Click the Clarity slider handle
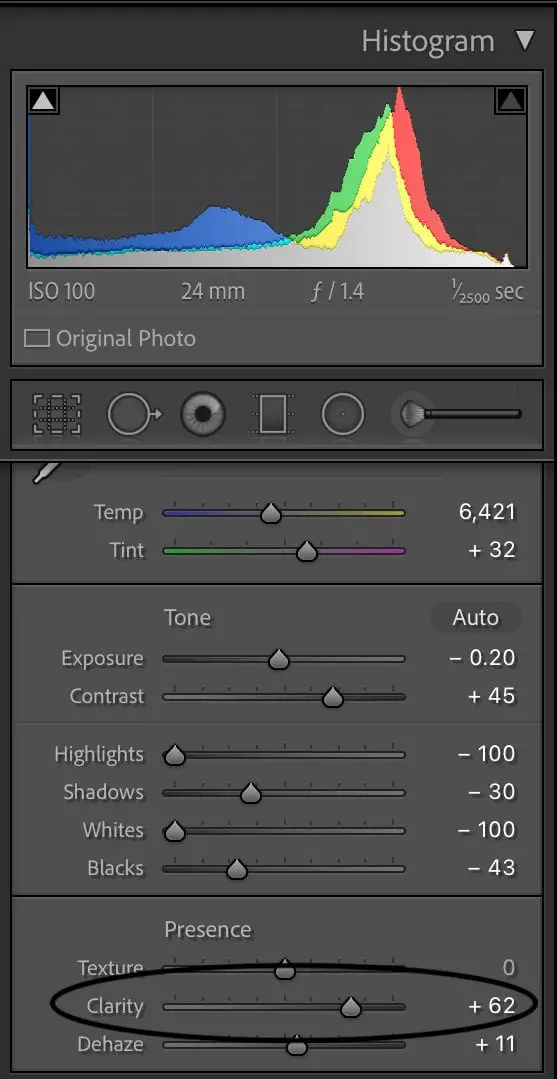Viewport: 557px width, 1079px height. [351, 1007]
